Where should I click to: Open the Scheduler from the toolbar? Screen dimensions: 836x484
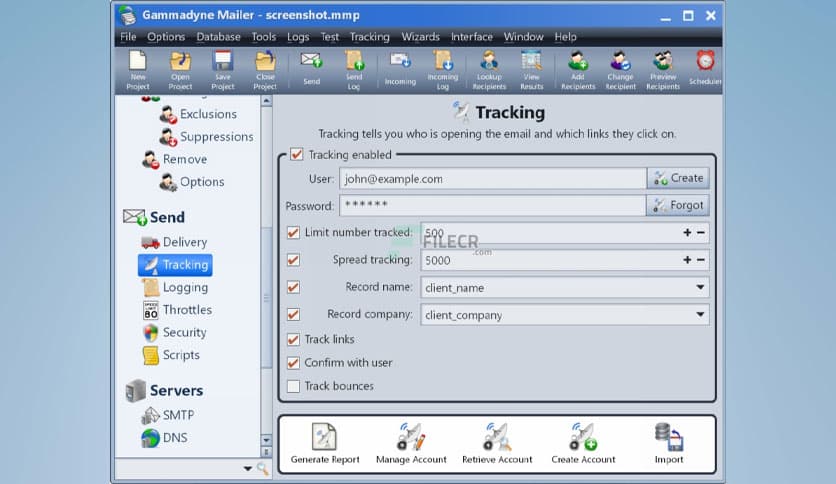[x=705, y=68]
